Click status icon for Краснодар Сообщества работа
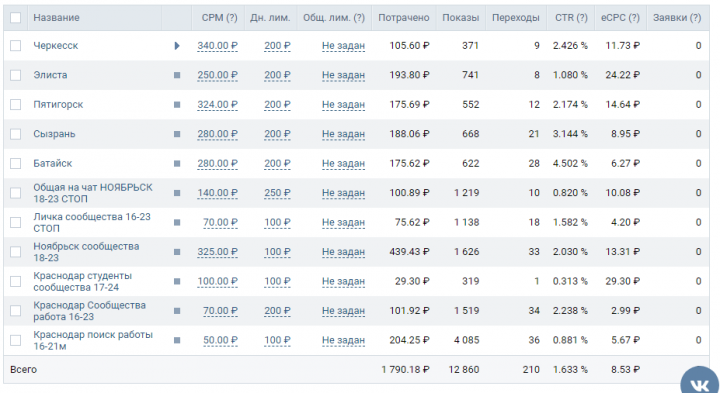 (x=177, y=311)
